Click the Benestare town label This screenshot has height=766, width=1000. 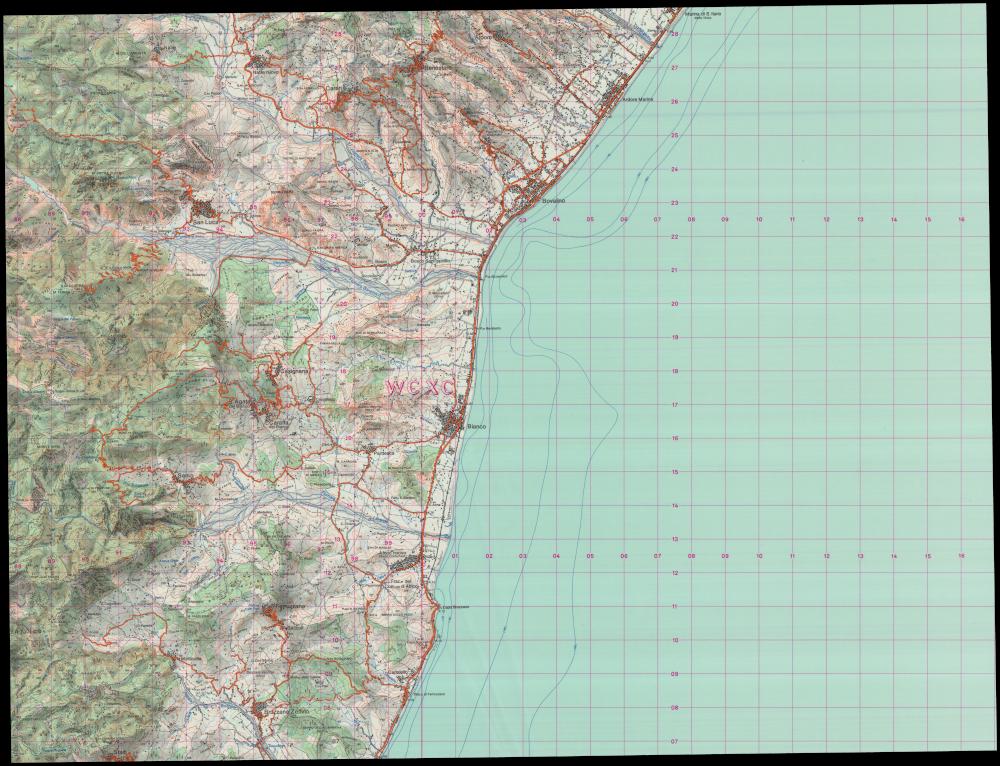point(437,66)
